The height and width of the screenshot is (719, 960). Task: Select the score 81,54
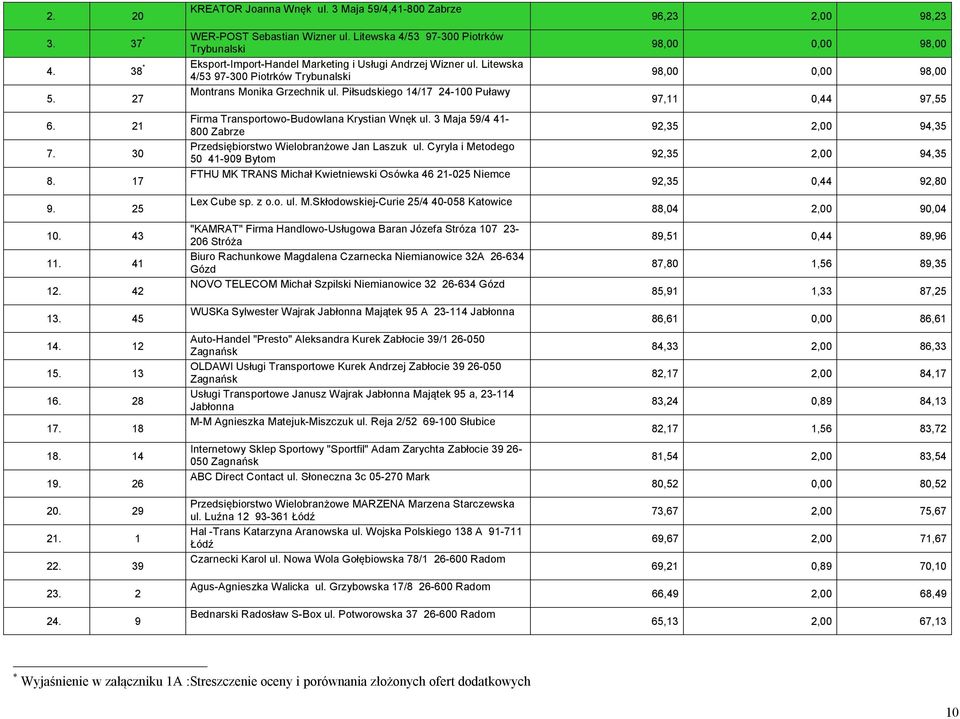(x=664, y=457)
